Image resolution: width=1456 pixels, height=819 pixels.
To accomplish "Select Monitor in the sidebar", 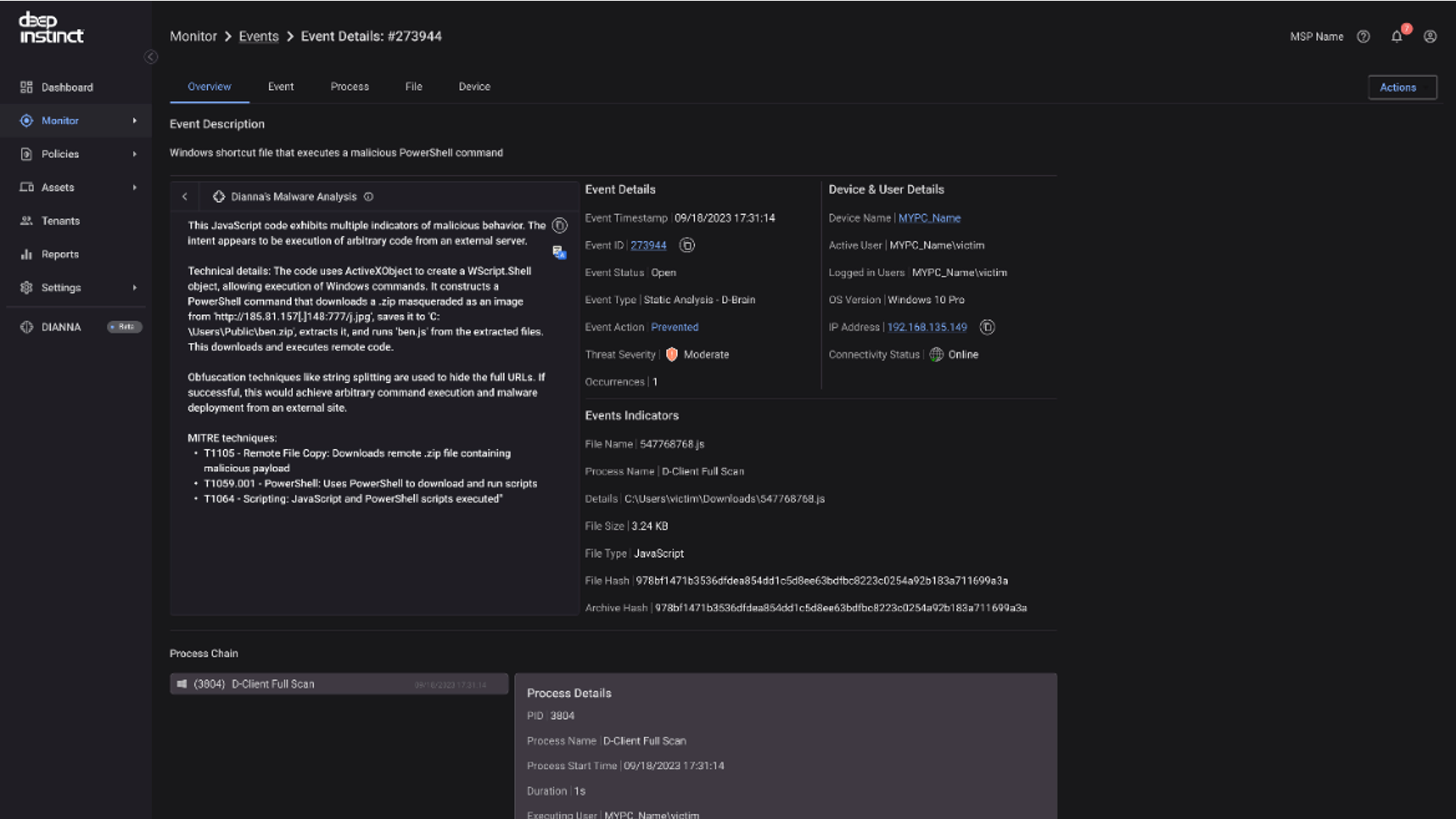I will click(76, 120).
